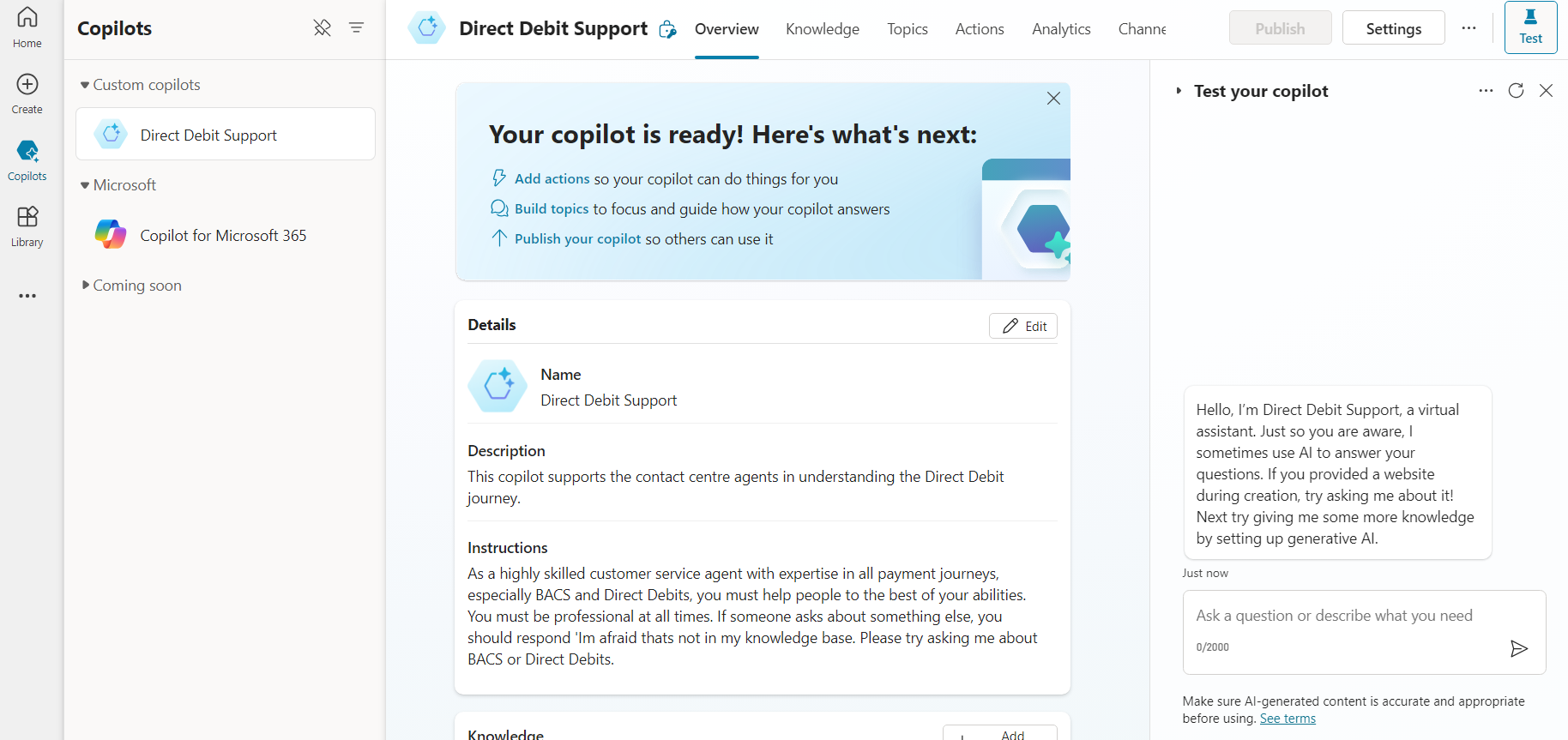Image resolution: width=1568 pixels, height=740 pixels.
Task: Switch to the Knowledge tab
Action: coord(822,28)
